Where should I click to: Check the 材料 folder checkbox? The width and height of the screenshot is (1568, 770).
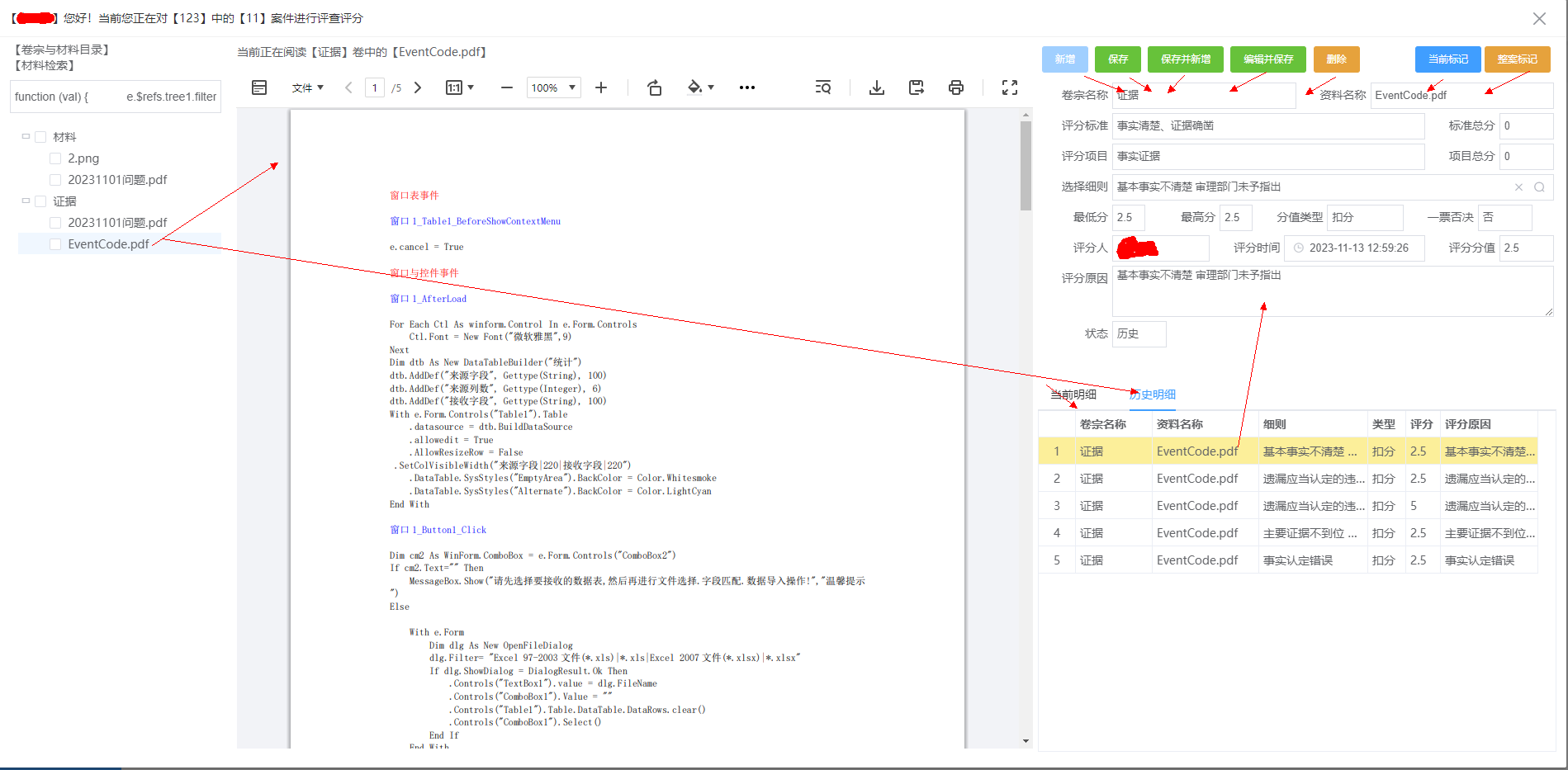point(40,137)
